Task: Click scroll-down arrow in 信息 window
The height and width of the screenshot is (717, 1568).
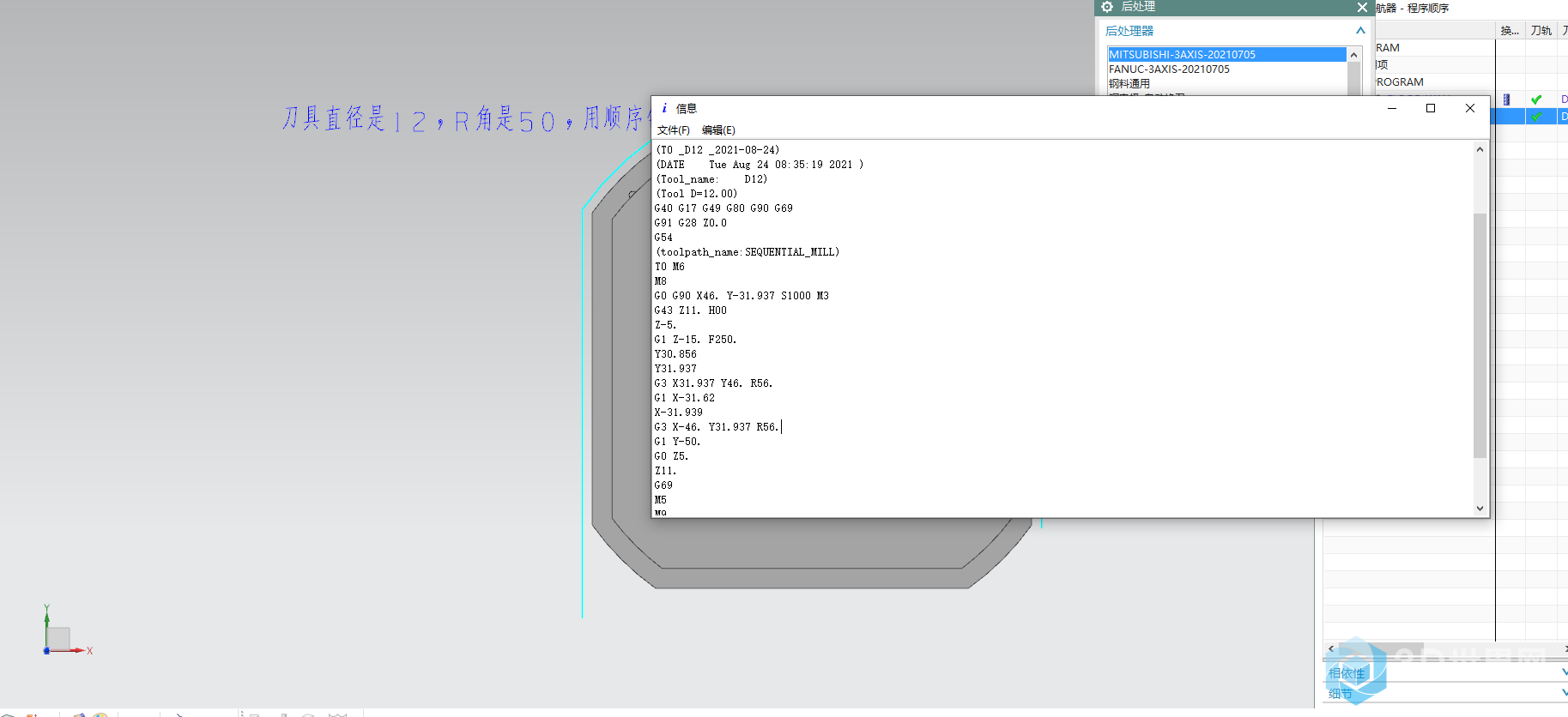Action: (x=1480, y=508)
